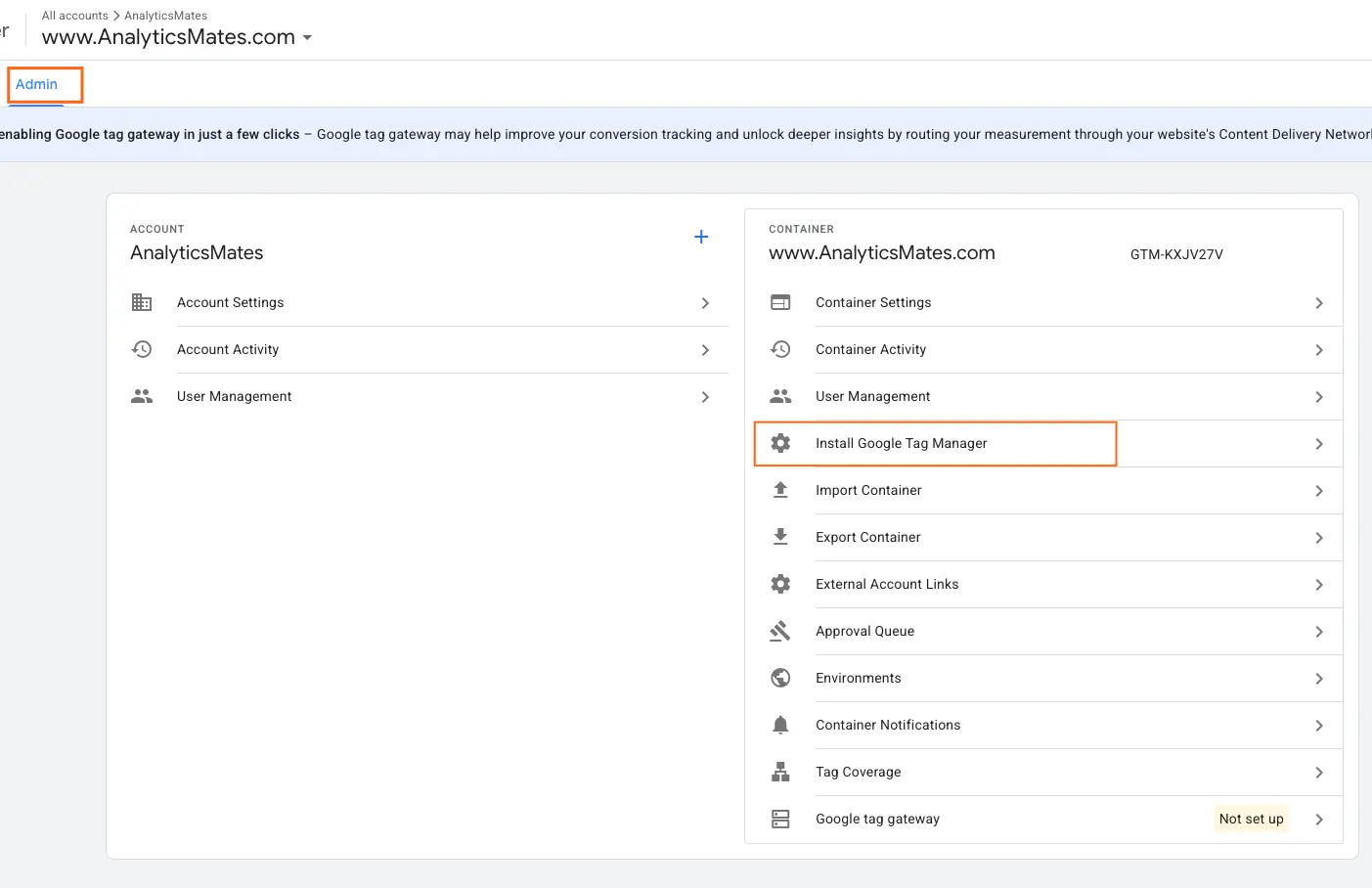Select Install Google Tag Manager
This screenshot has height=888, width=1372.
(1043, 444)
